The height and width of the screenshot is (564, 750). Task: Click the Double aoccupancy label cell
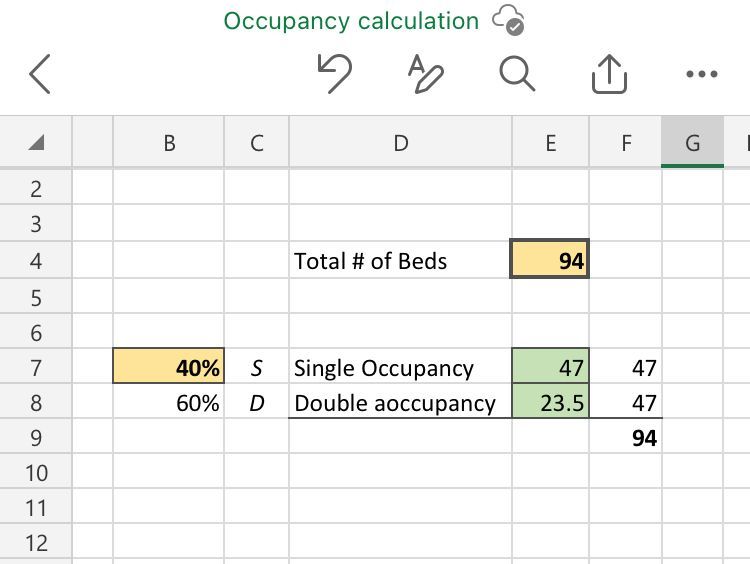(x=400, y=403)
